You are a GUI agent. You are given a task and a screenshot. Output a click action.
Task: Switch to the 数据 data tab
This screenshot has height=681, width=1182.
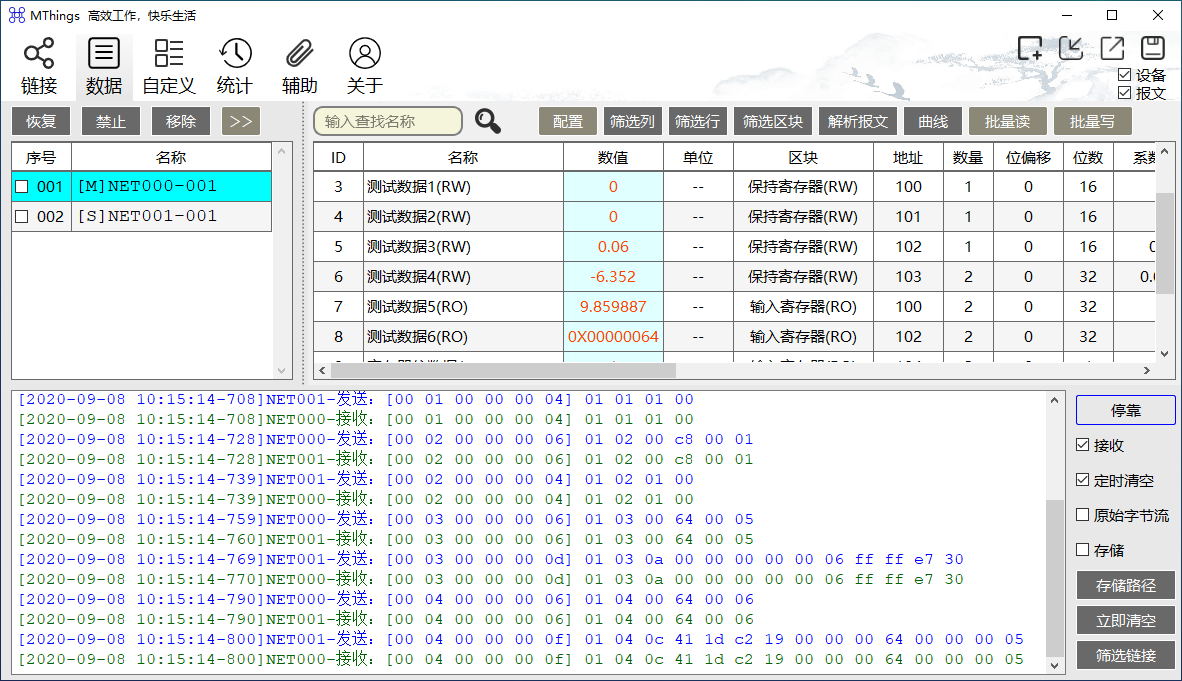[x=104, y=66]
